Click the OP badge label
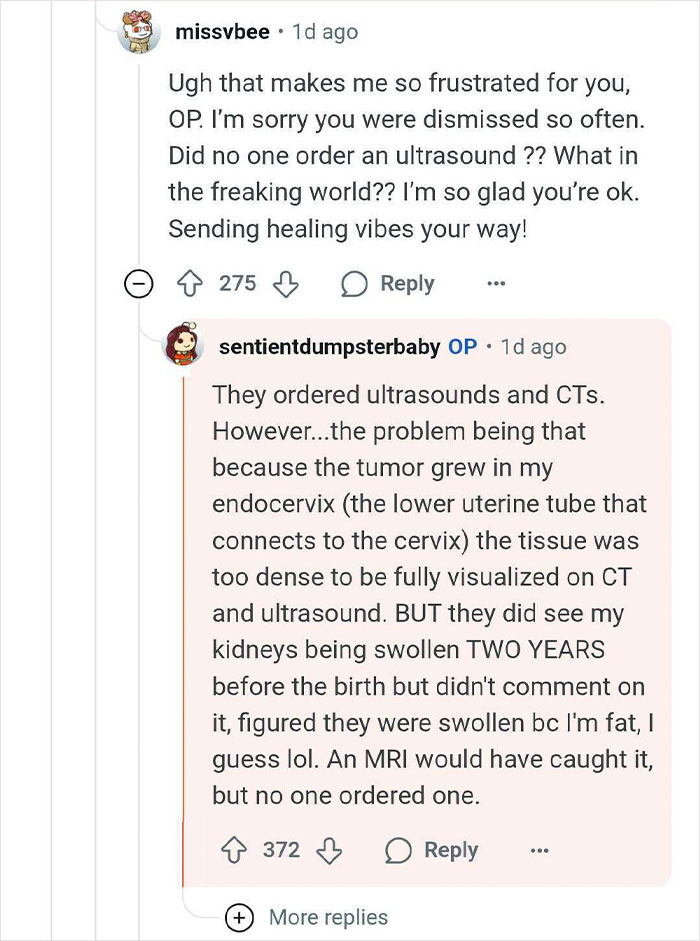Screen dimensions: 700x941 coord(462,347)
